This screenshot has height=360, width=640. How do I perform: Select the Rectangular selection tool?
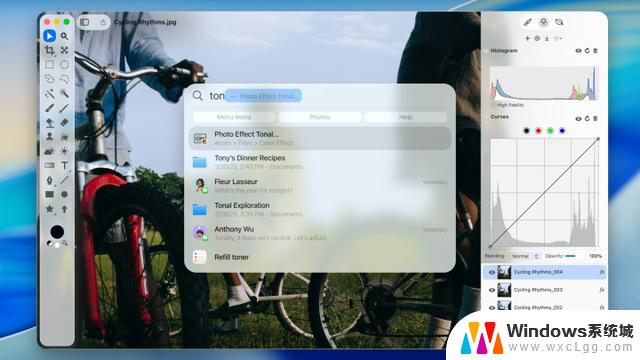[x=49, y=64]
